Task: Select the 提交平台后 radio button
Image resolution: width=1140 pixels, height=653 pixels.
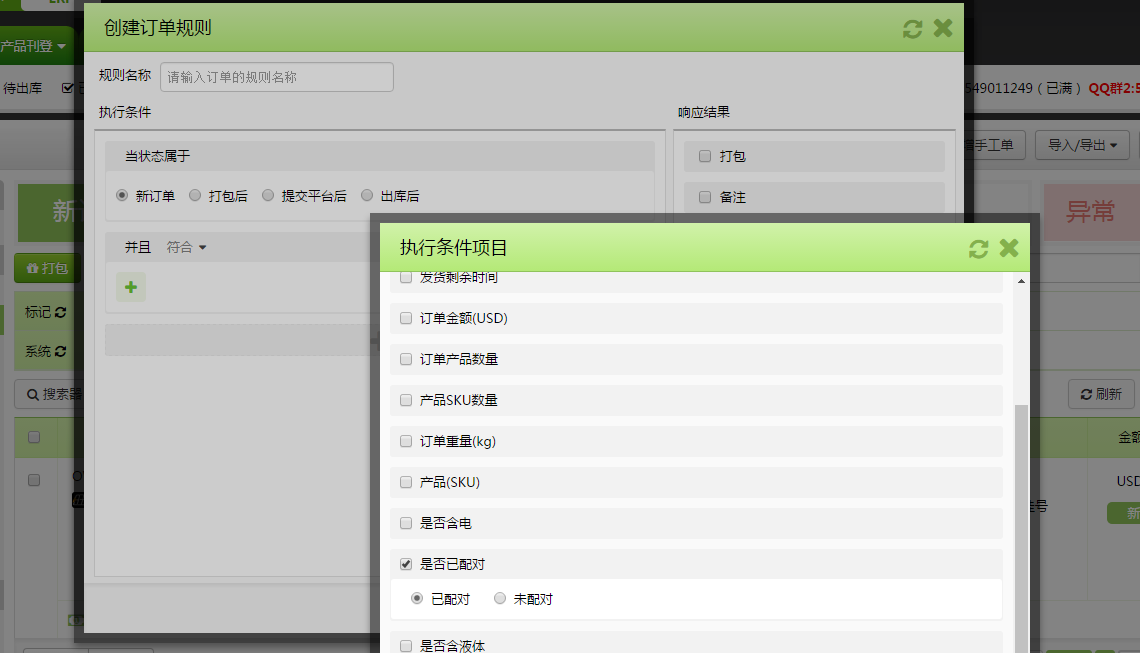Action: pos(268,195)
